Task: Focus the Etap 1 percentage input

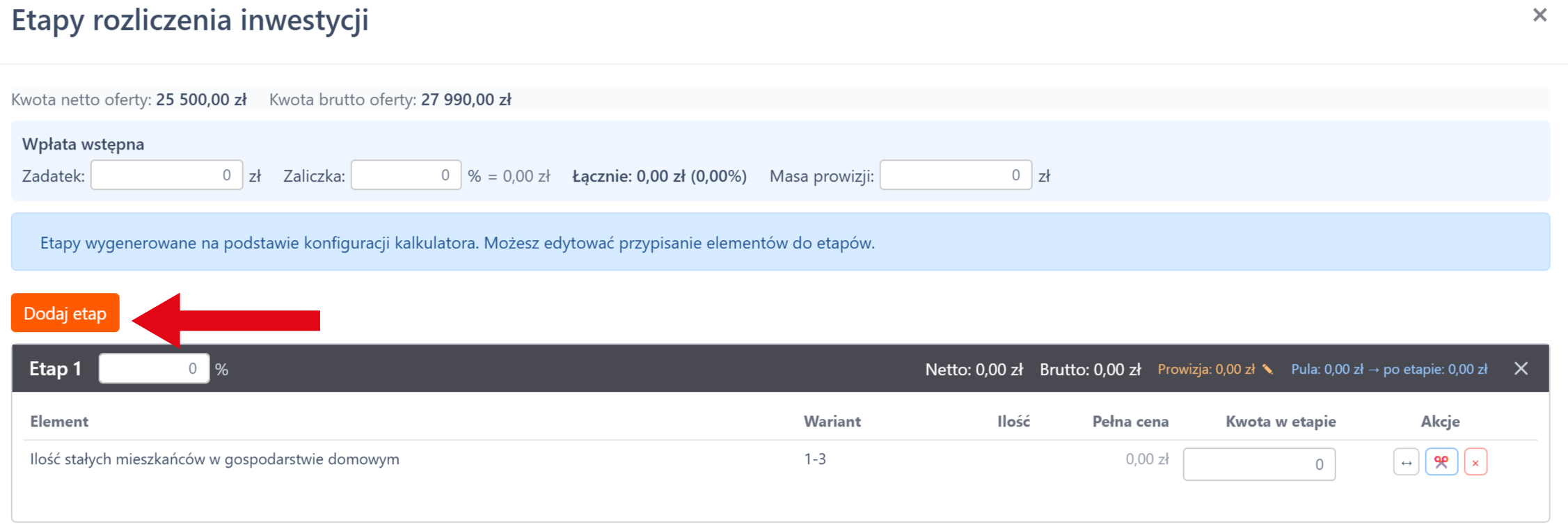Action: pos(154,369)
